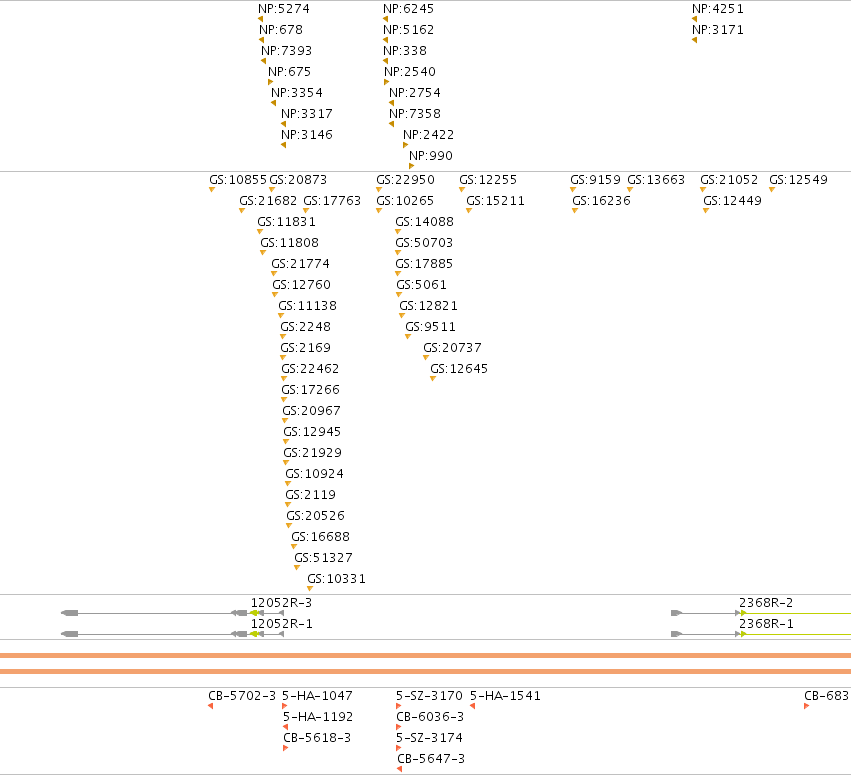Screen dimensions: 851x775
Task: Click GS:12645 insertion label
Action: pos(459,369)
